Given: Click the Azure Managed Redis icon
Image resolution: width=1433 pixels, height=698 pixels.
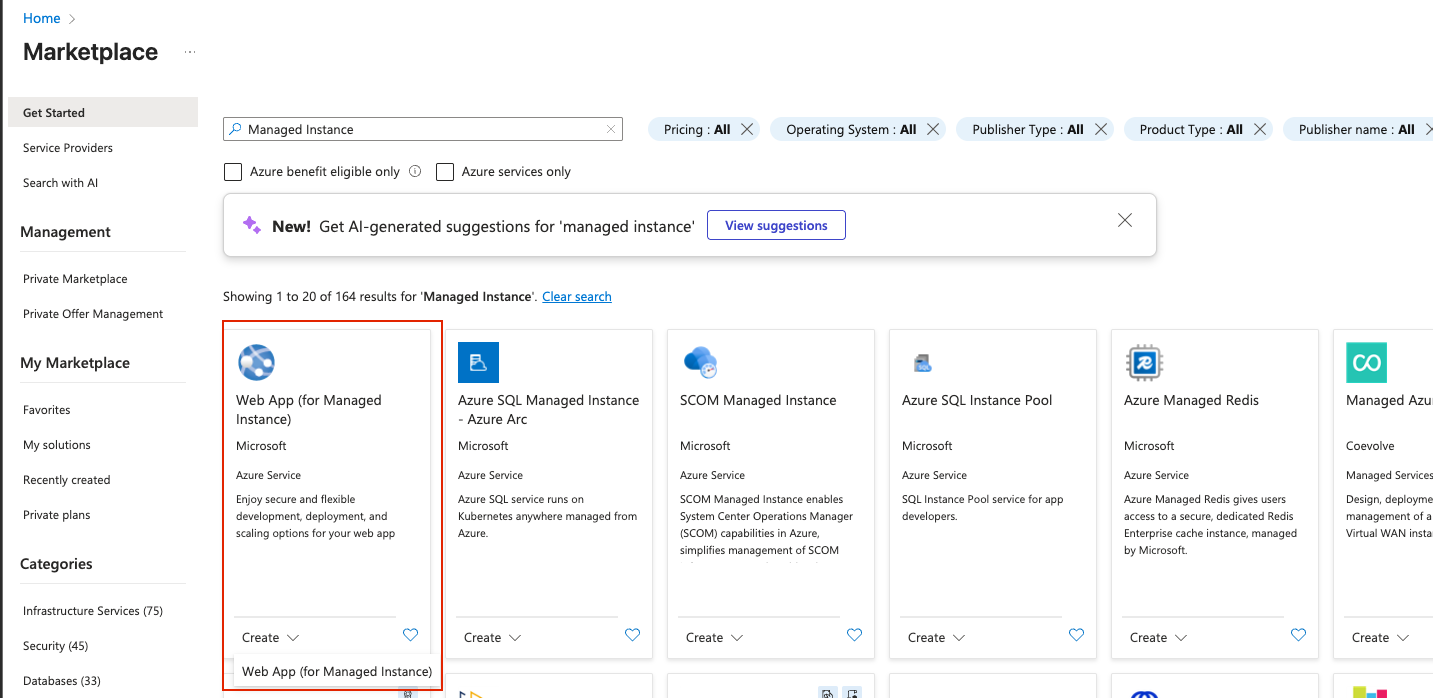Looking at the screenshot, I should [x=1143, y=362].
